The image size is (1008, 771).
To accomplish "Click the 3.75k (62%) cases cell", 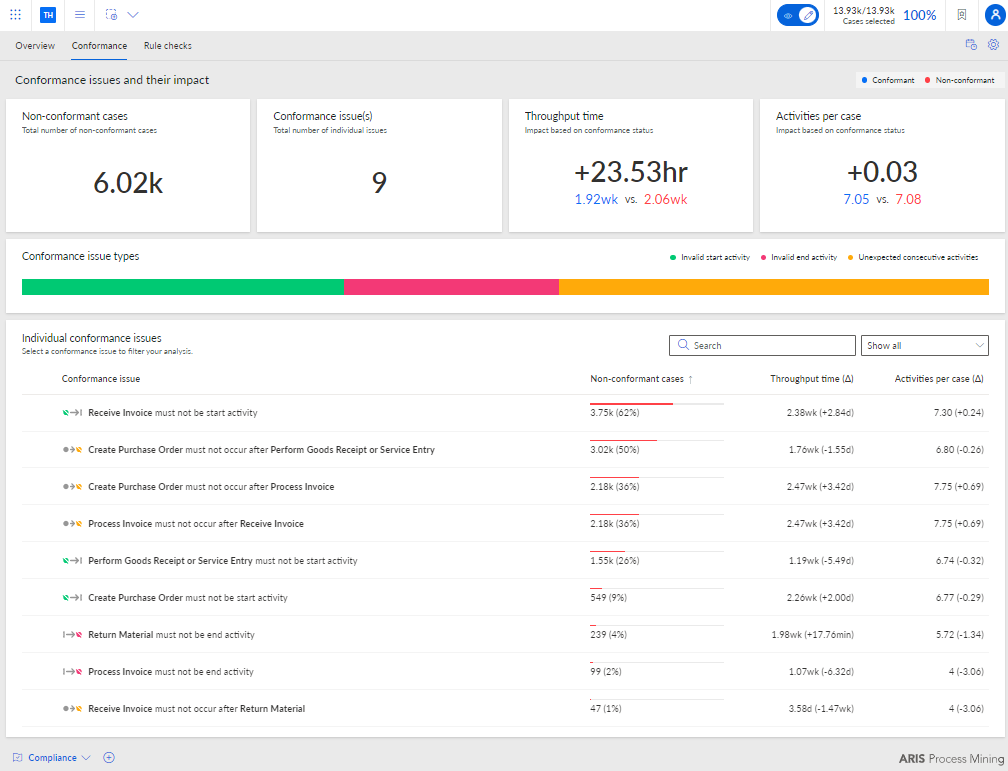I will pos(615,413).
